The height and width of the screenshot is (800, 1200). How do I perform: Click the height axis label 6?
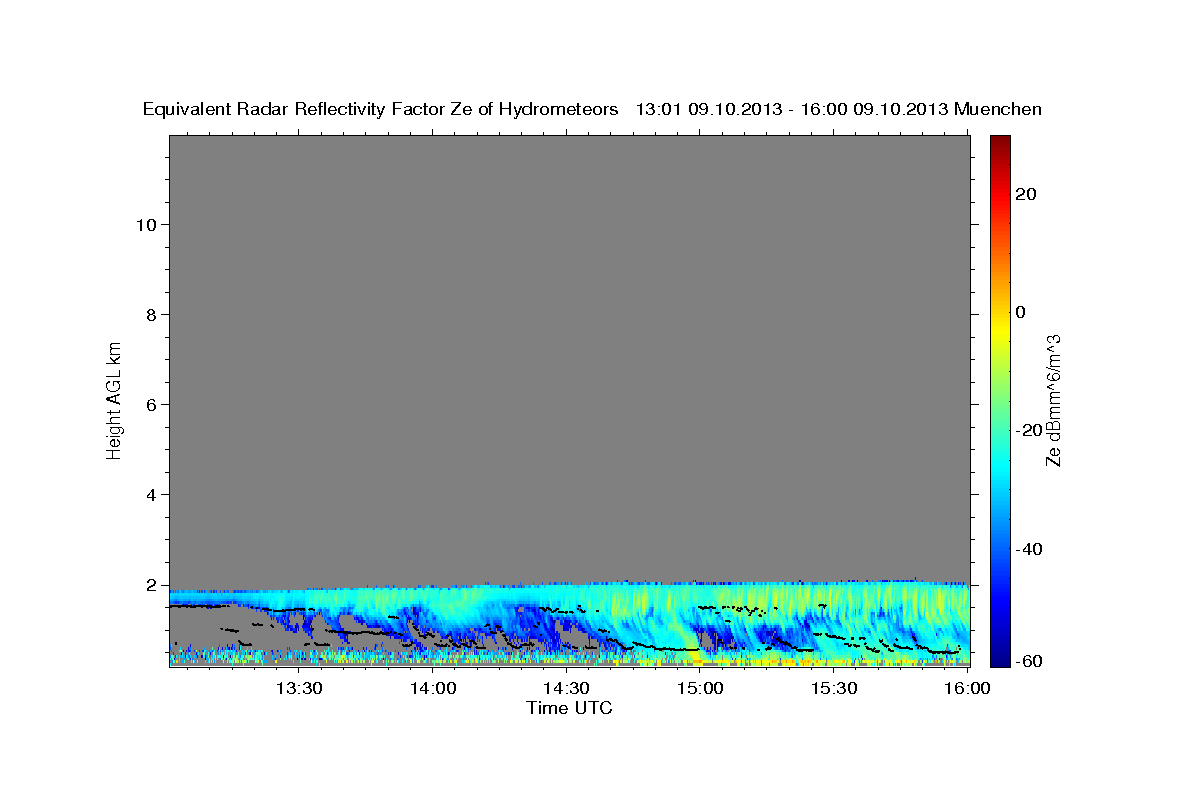click(153, 405)
